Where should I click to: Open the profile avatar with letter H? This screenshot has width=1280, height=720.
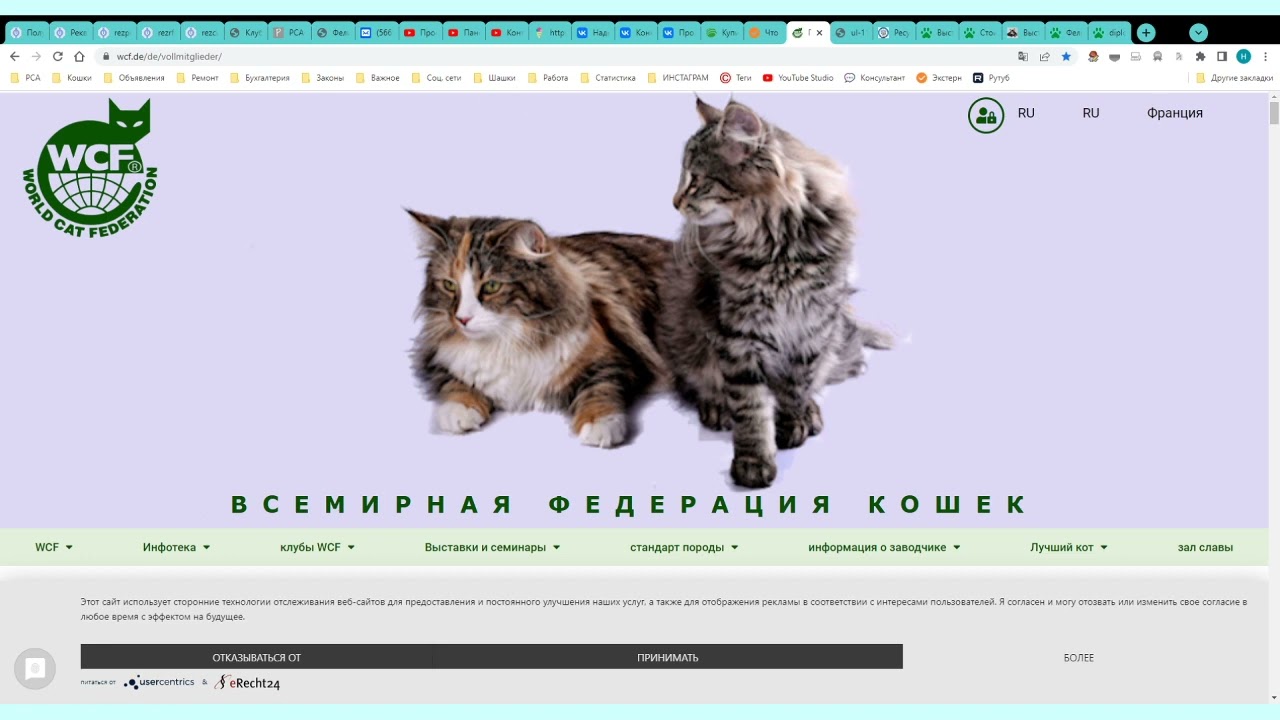point(1243,57)
